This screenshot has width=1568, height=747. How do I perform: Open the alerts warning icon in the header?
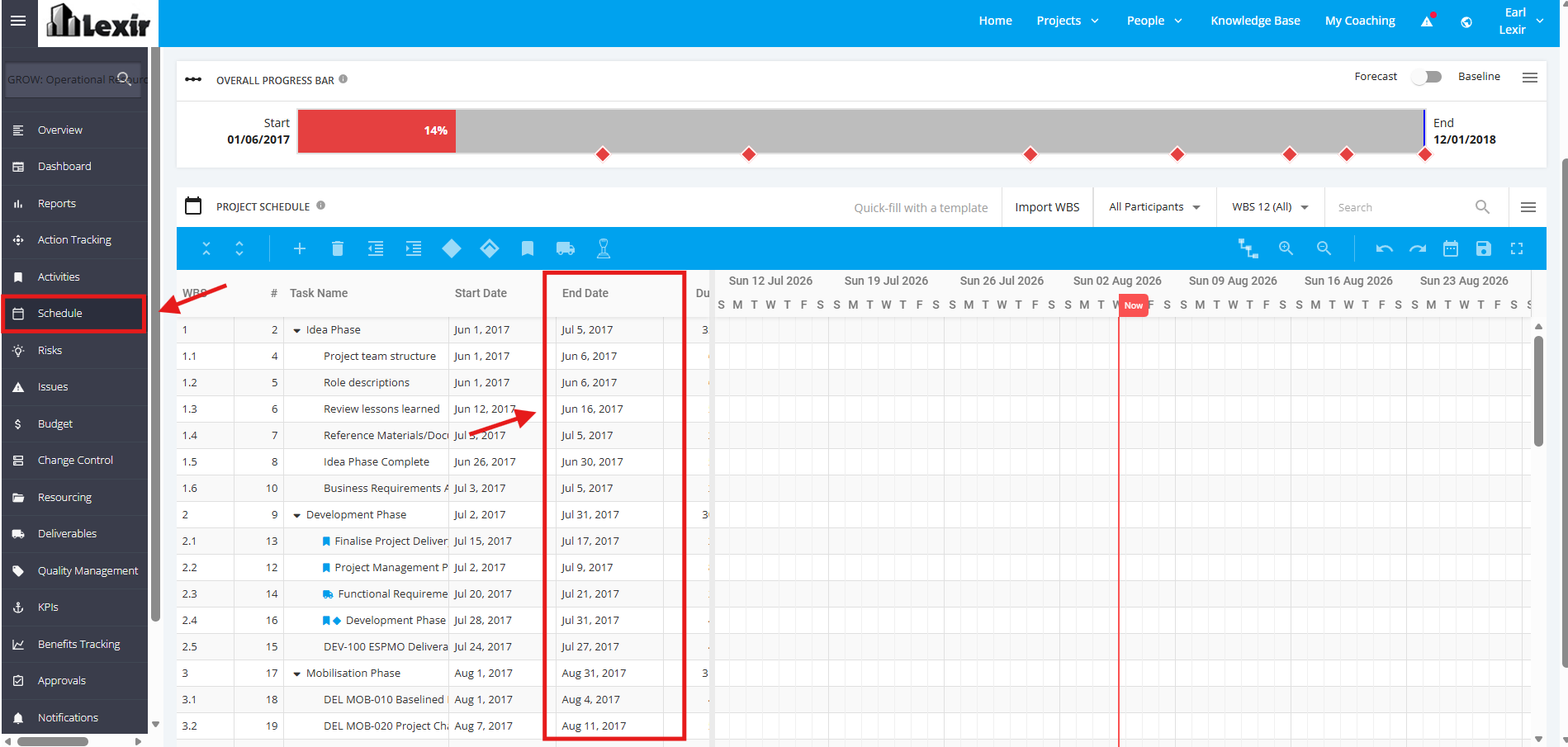[x=1427, y=21]
